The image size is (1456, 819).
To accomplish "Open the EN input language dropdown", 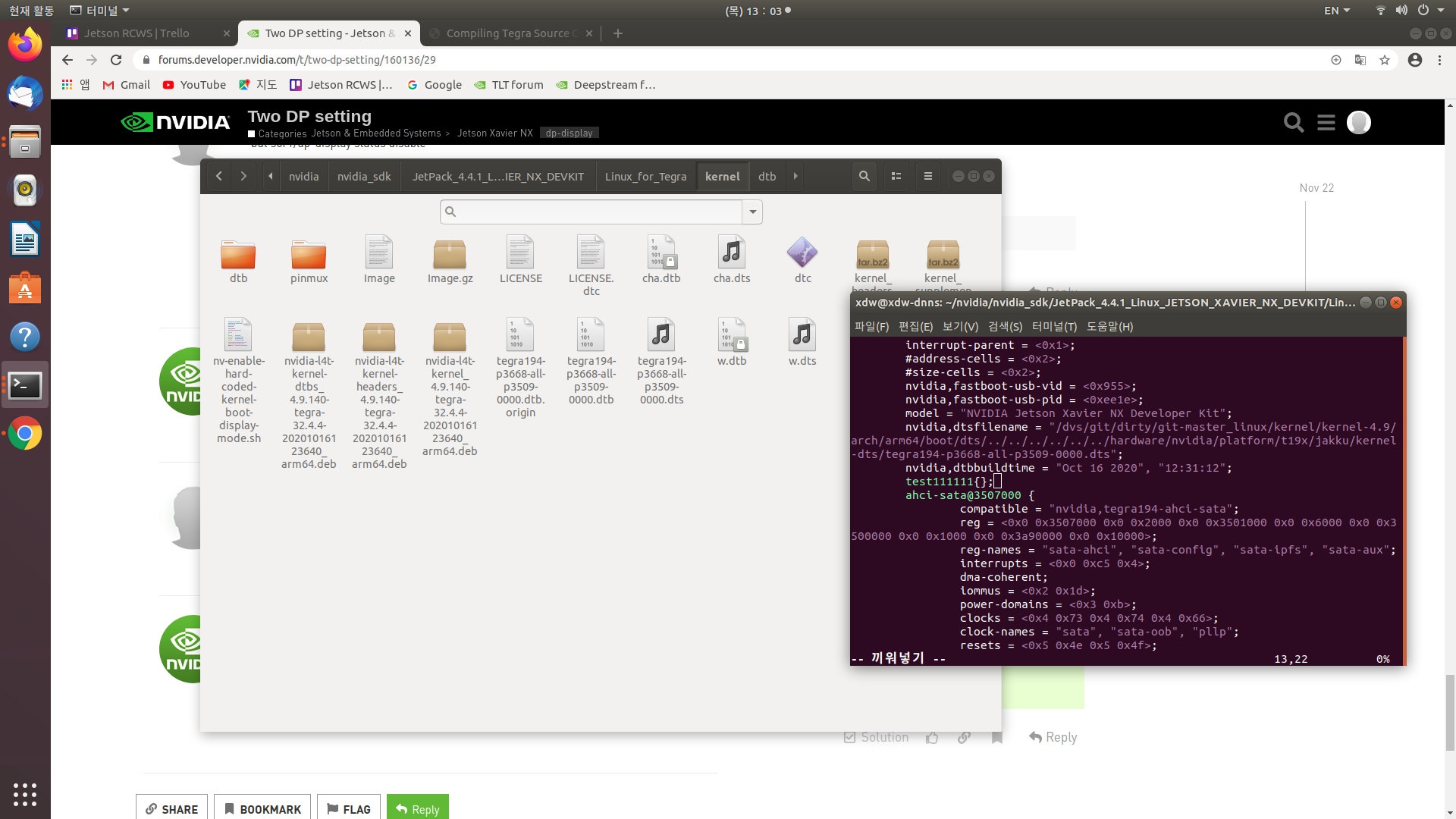I will [1337, 11].
